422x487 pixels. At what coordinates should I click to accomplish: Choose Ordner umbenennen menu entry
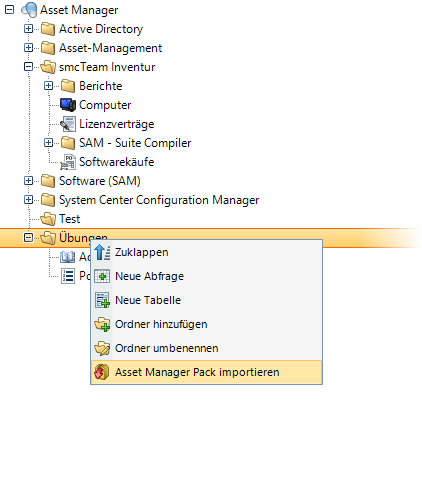[x=206, y=348]
